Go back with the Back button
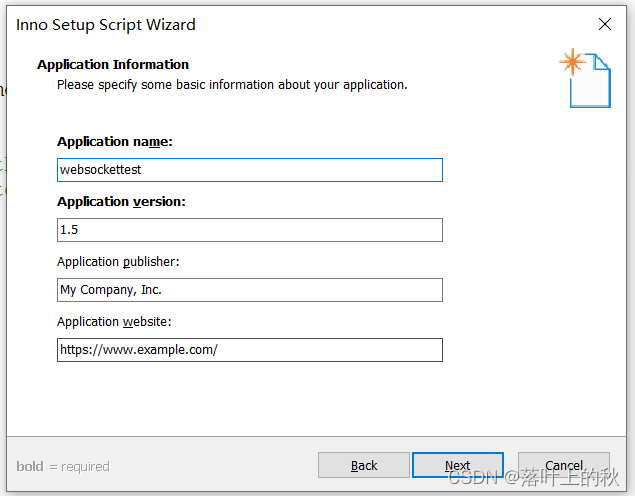The width and height of the screenshot is (635, 496). pos(364,465)
